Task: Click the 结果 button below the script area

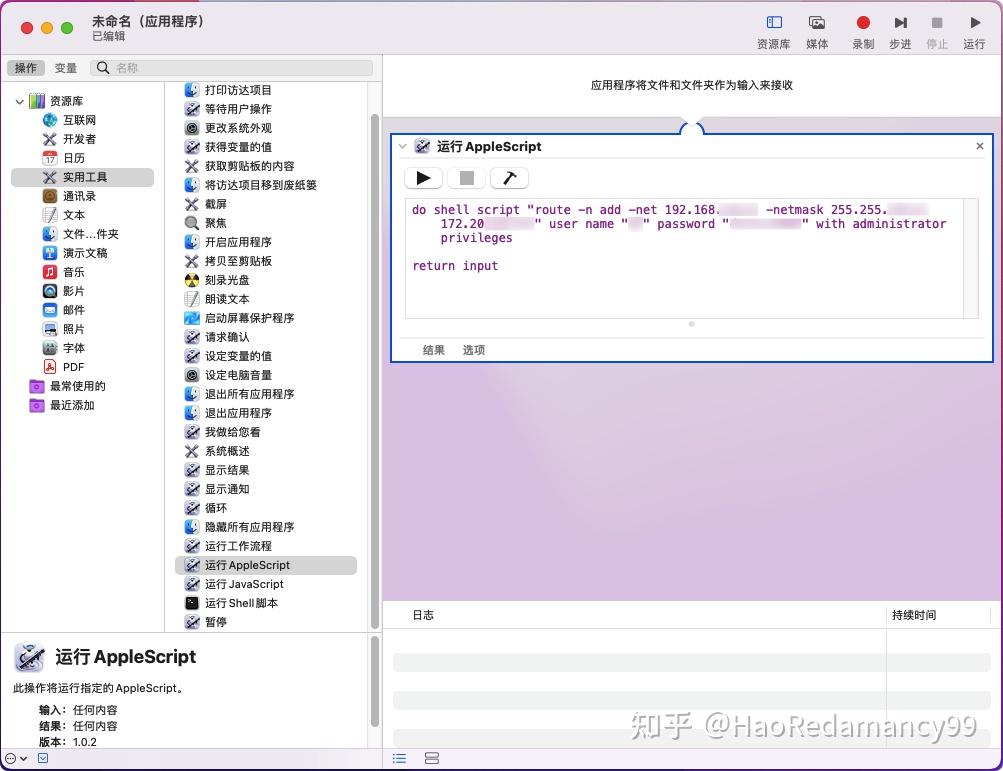Action: click(433, 350)
